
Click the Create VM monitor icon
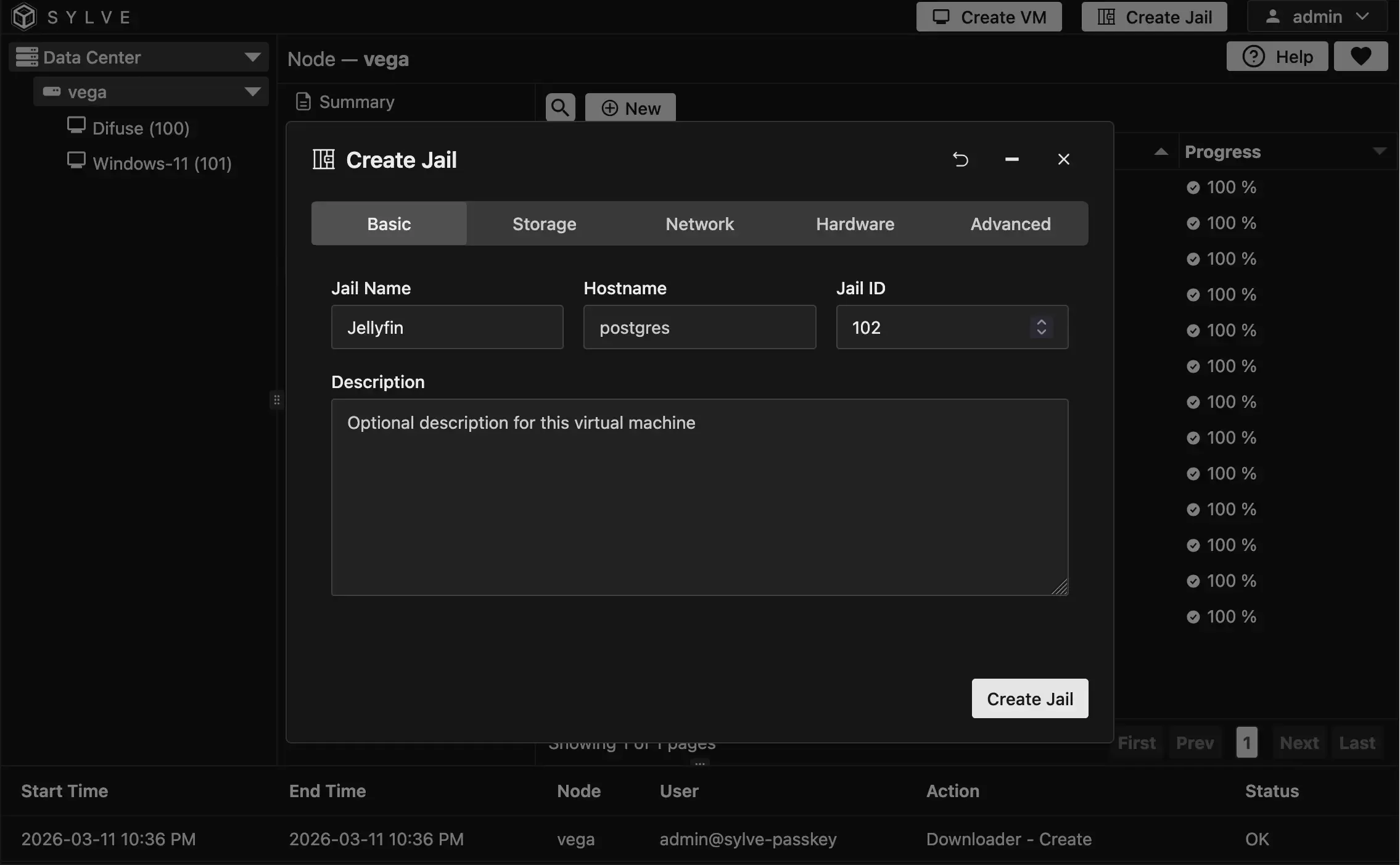click(x=942, y=17)
